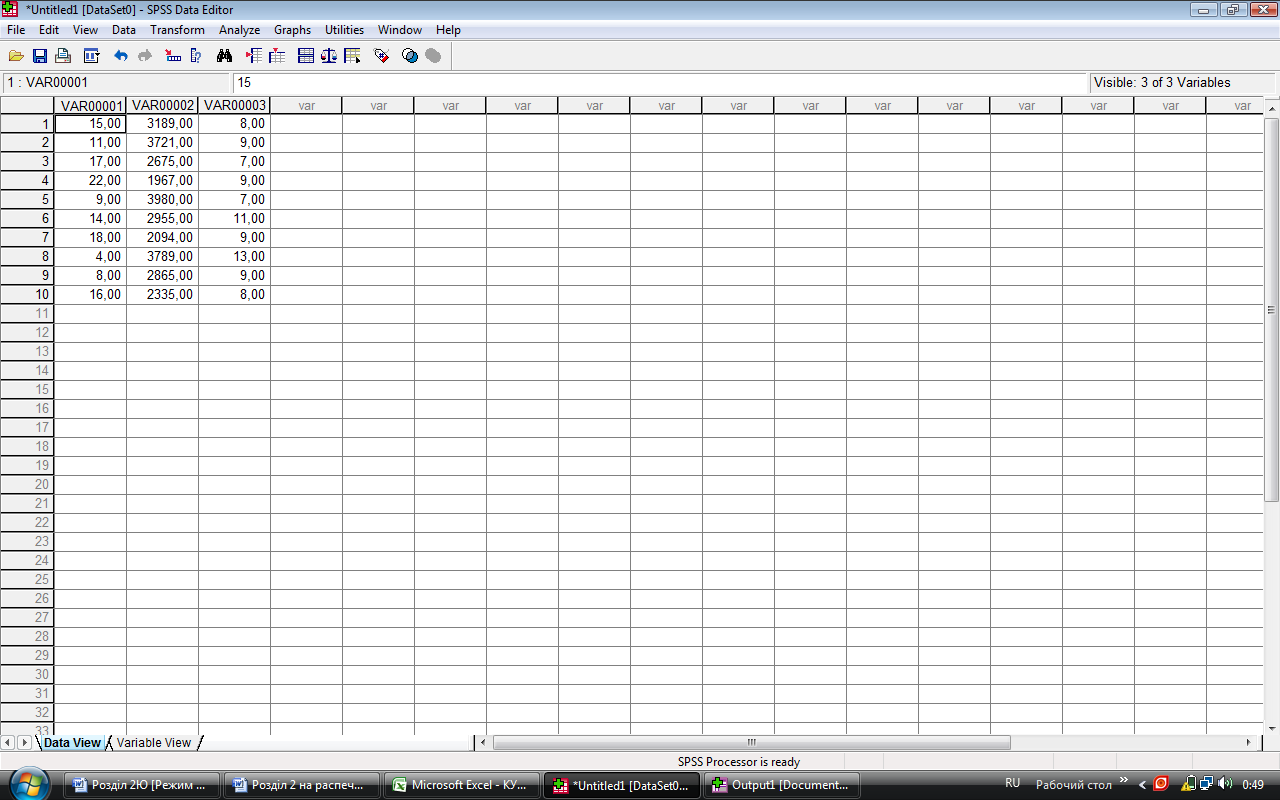This screenshot has width=1280, height=800.
Task: Open Weight Cases via the scales icon
Action: click(329, 56)
